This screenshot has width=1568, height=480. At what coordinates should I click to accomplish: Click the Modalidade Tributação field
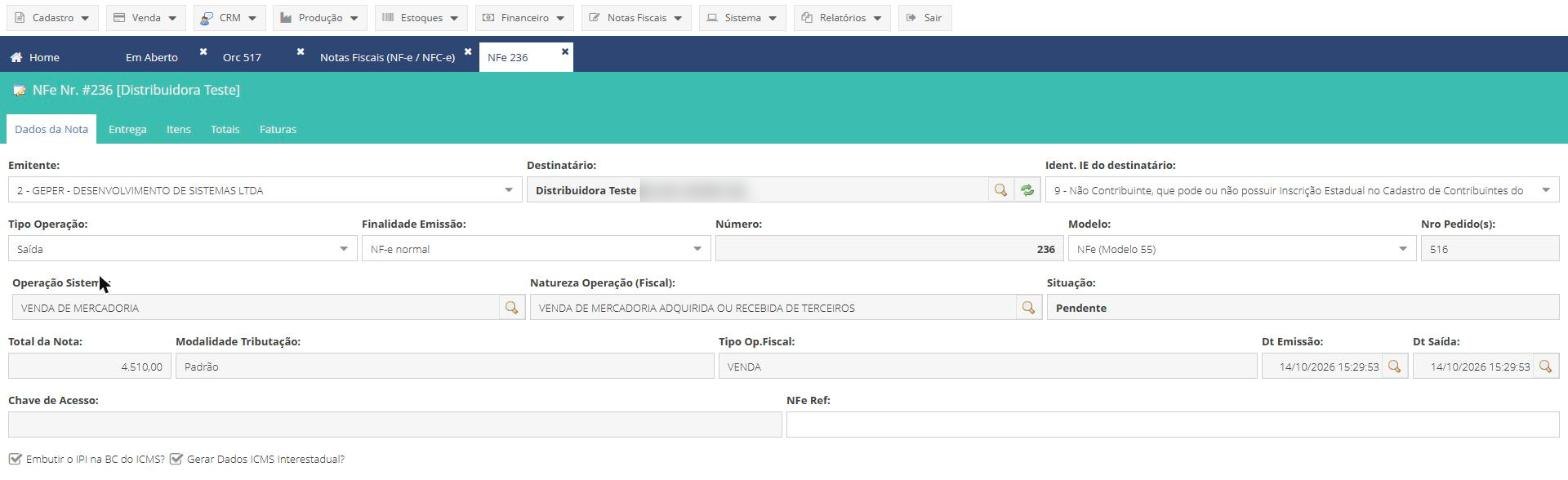pos(445,367)
